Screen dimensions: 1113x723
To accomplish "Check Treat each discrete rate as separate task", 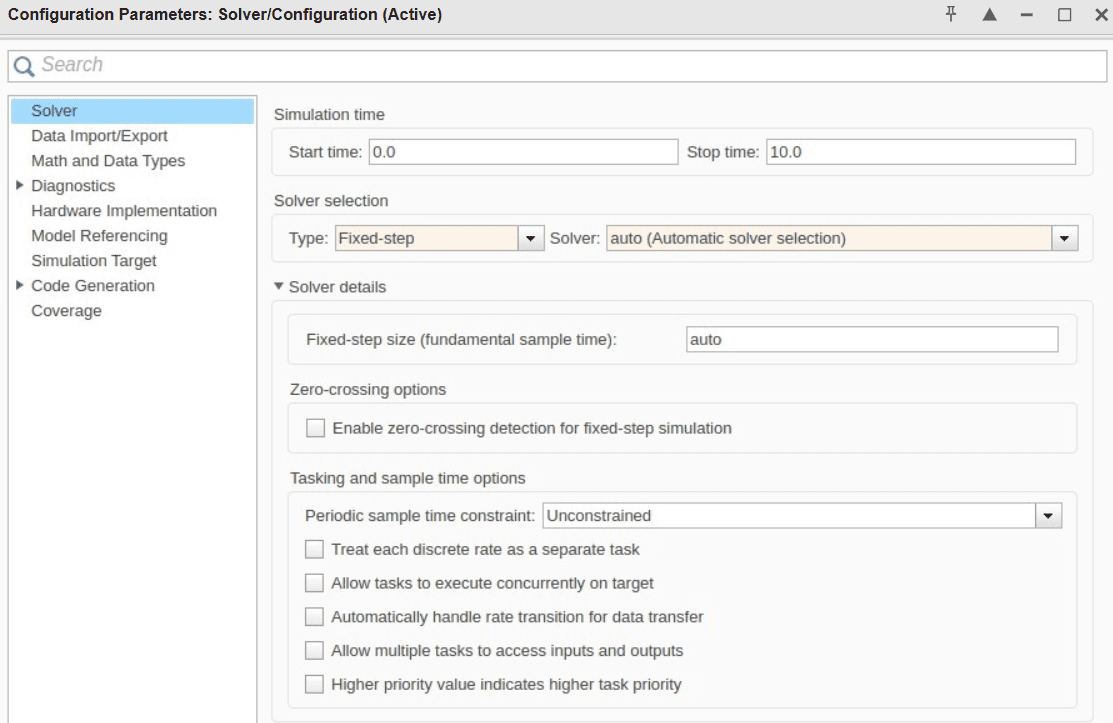I will 315,549.
